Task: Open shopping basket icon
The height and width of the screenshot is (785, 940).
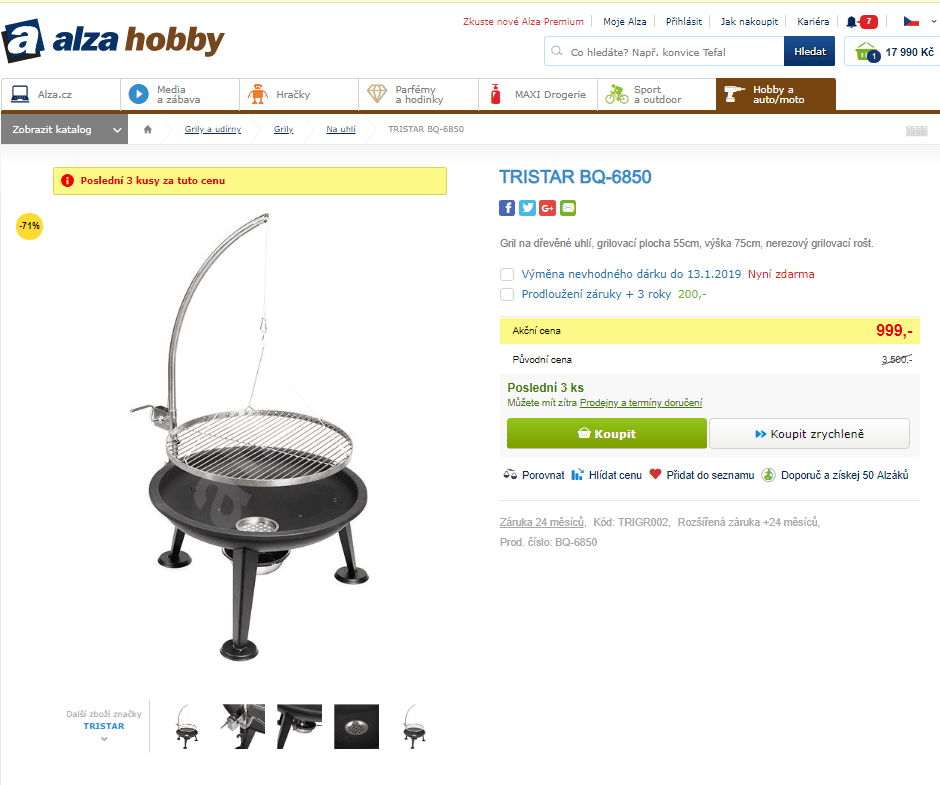Action: [x=866, y=52]
